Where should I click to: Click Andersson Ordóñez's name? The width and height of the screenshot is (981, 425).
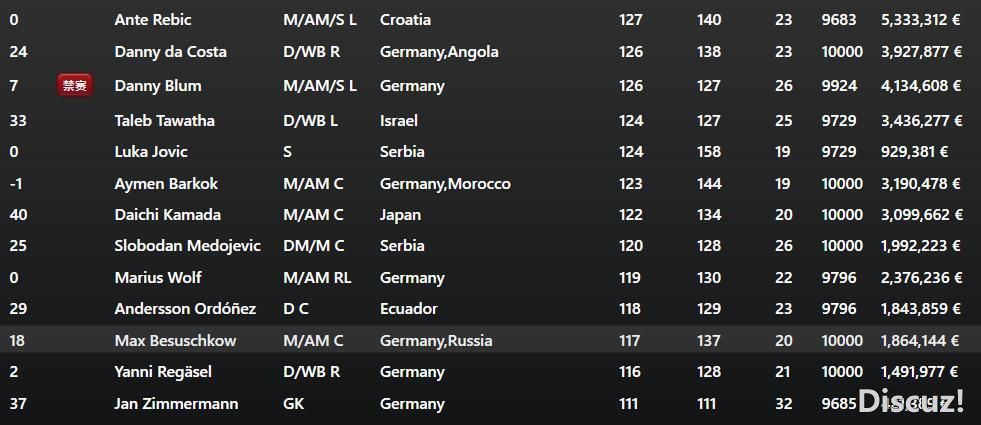pyautogui.click(x=185, y=309)
